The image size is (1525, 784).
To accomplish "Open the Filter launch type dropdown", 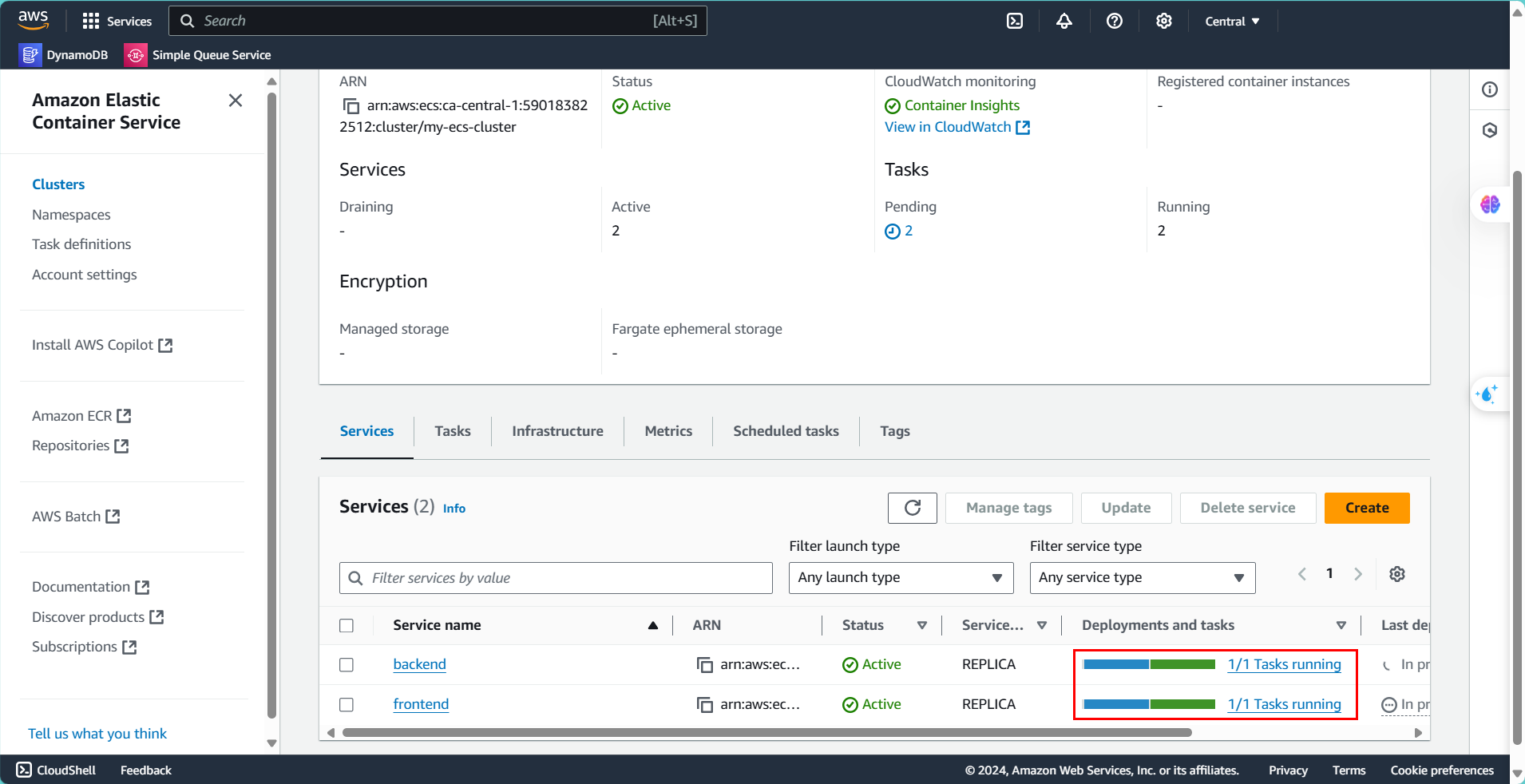I will click(901, 577).
